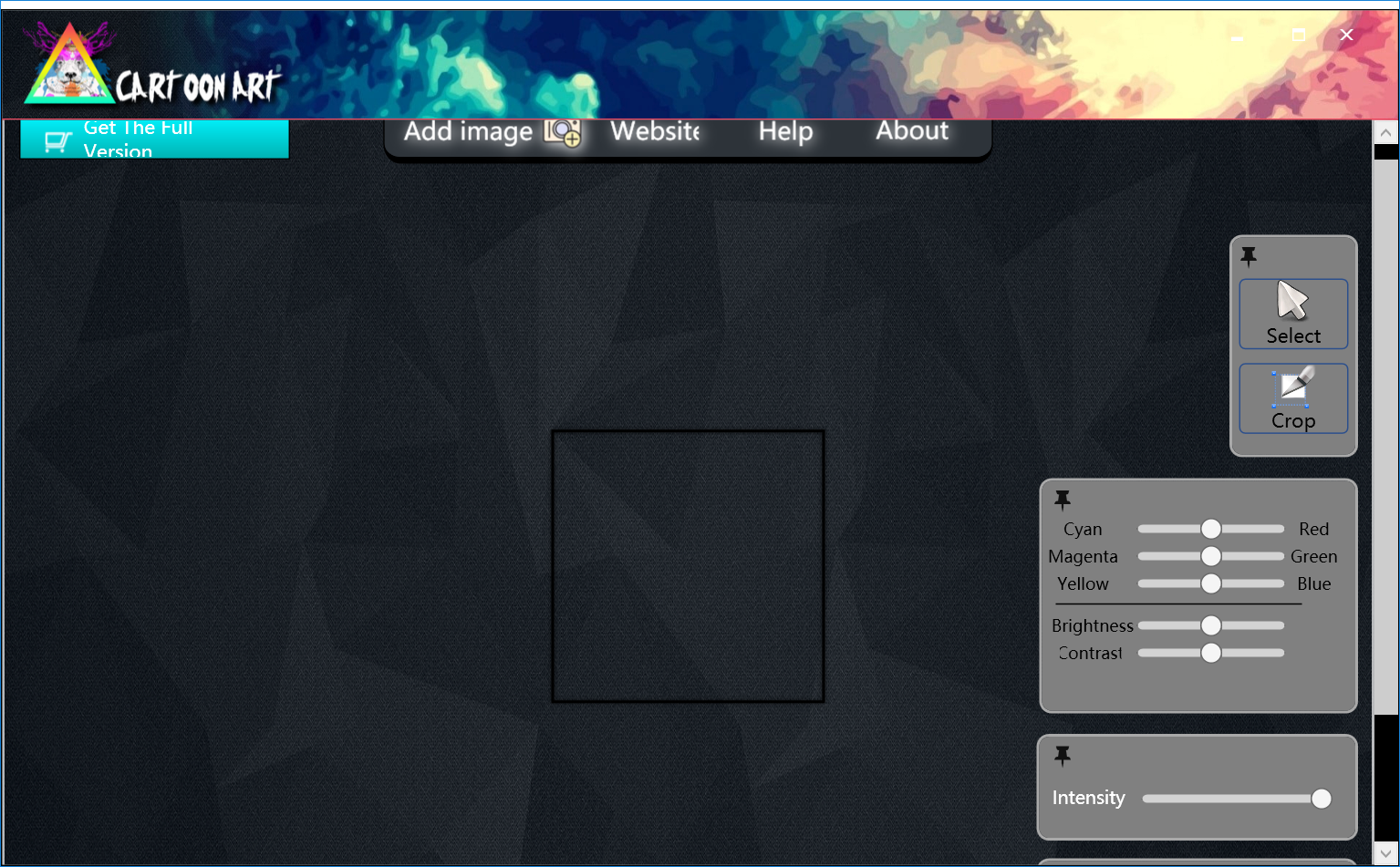Click the Intensity slider handle
The image size is (1400, 867).
coord(1321,799)
